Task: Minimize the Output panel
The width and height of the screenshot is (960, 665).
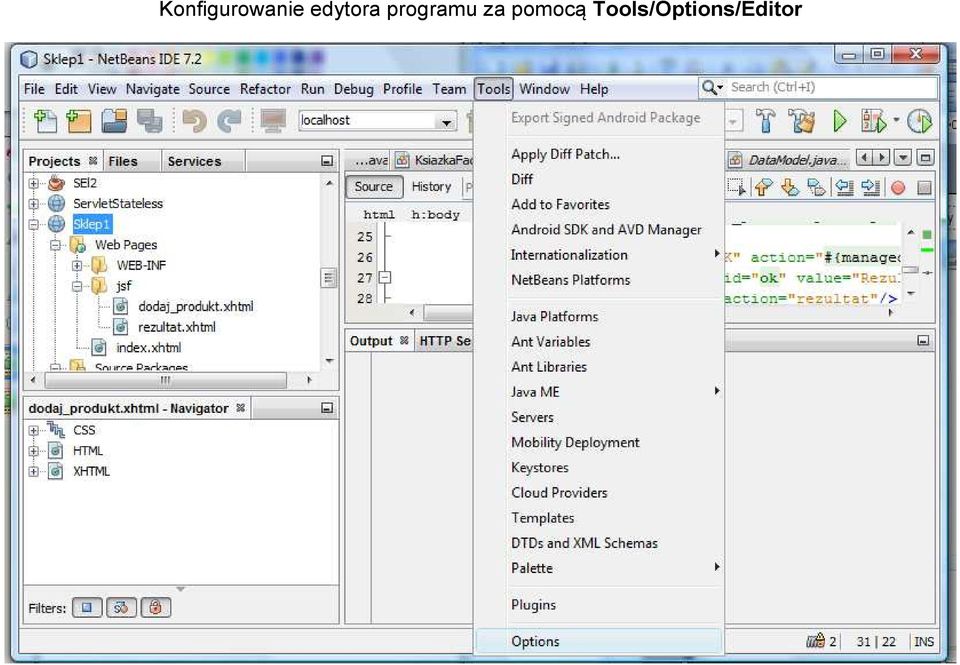Action: (923, 340)
